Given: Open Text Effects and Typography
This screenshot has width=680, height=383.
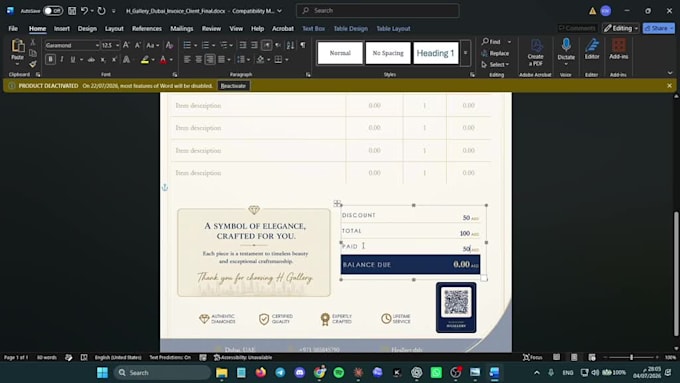Looking at the screenshot, I should pyautogui.click(x=126, y=59).
